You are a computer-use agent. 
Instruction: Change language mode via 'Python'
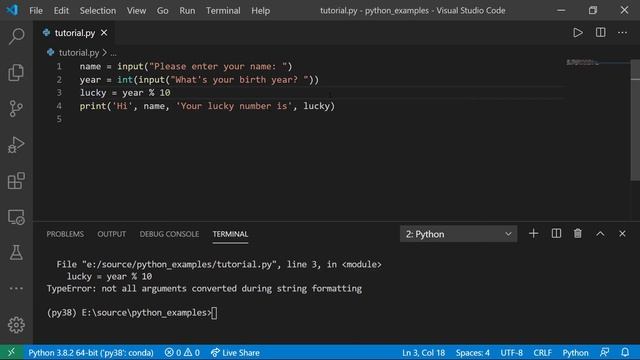click(x=576, y=353)
